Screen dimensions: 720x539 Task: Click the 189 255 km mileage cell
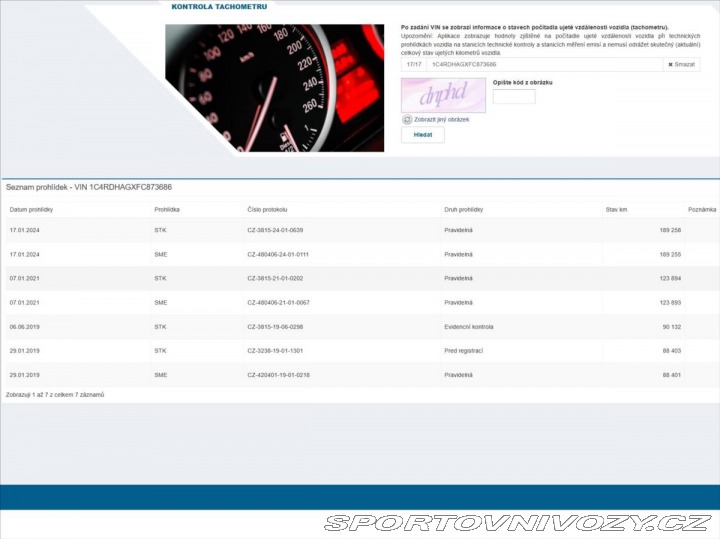[x=670, y=254]
